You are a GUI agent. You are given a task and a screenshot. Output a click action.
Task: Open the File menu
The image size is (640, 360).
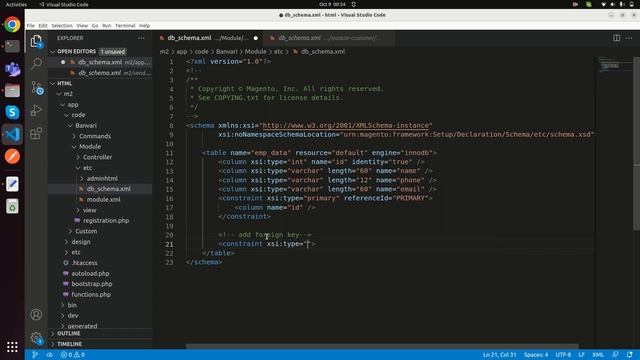[x=31, y=25]
